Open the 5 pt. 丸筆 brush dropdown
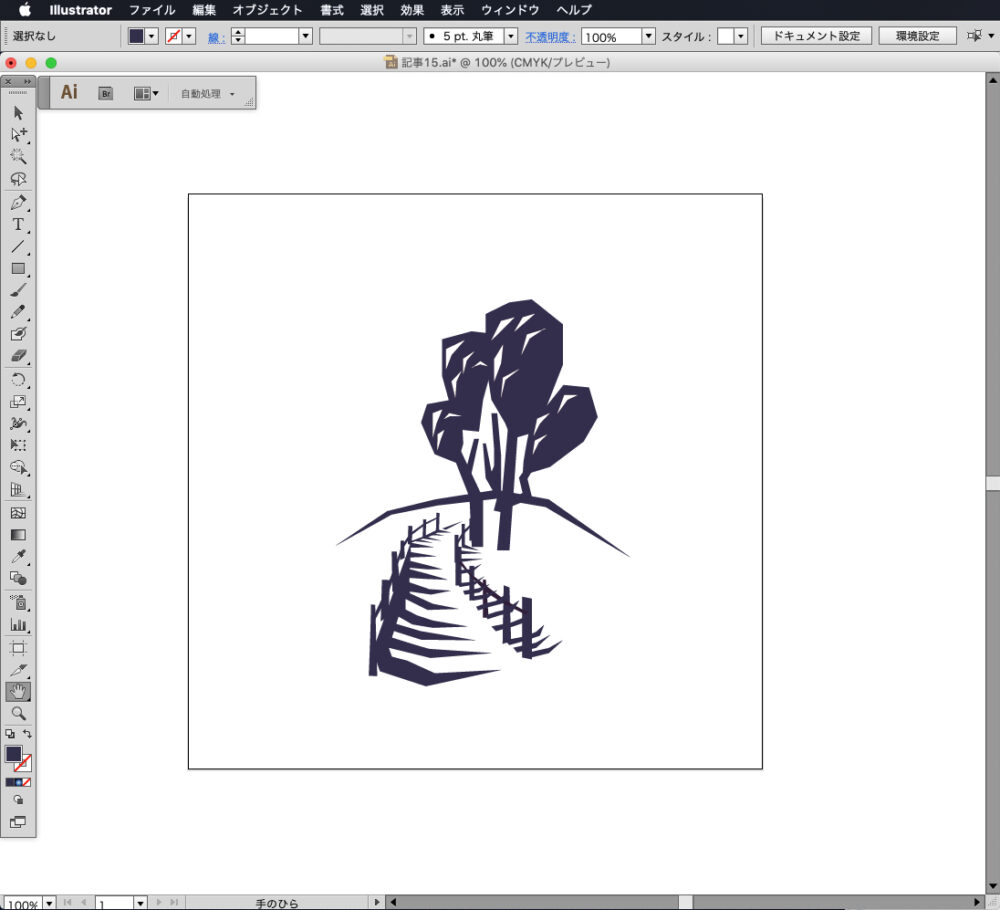This screenshot has height=910, width=1000. coord(511,36)
